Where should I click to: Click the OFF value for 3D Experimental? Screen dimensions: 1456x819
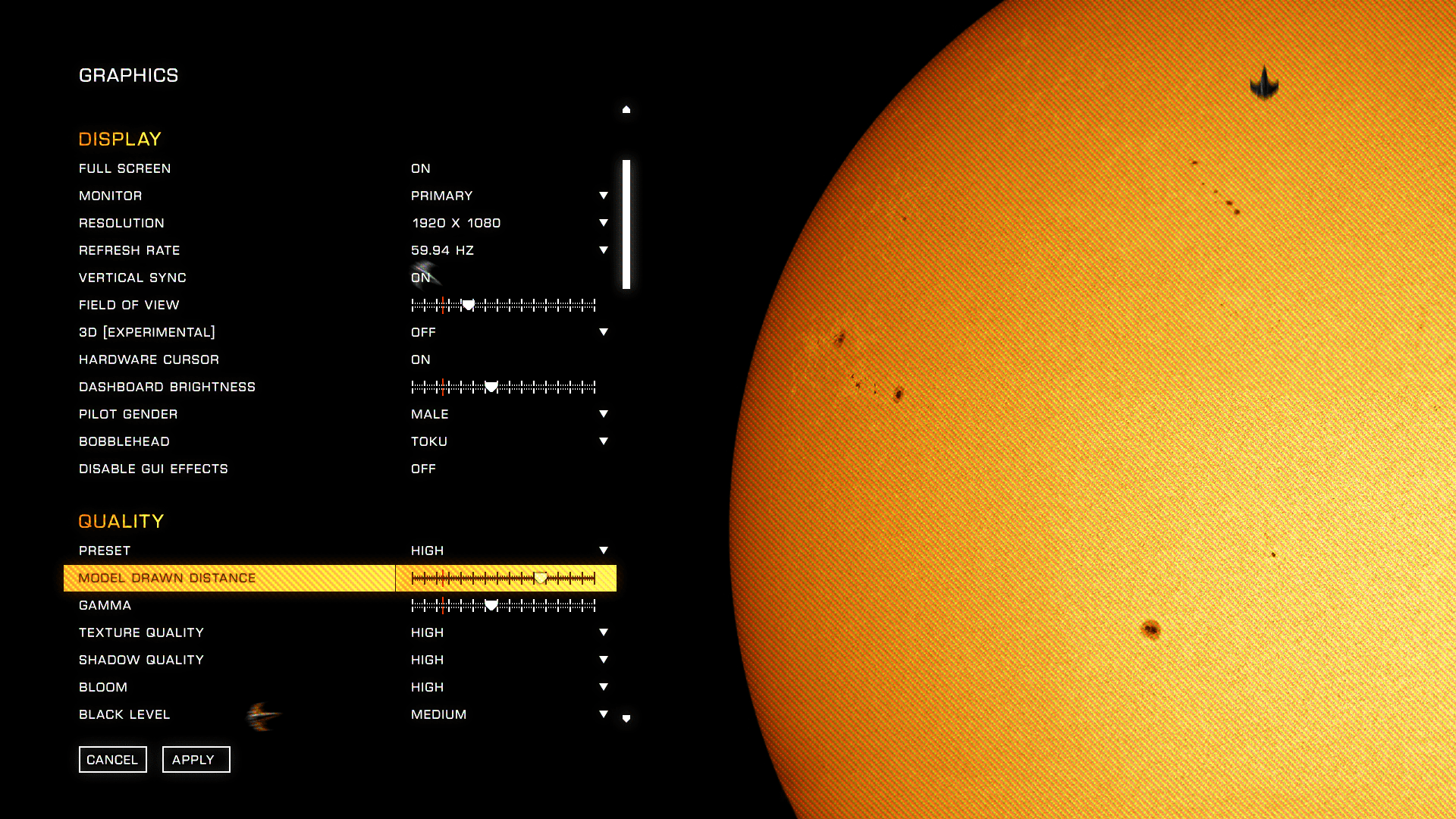click(x=423, y=332)
